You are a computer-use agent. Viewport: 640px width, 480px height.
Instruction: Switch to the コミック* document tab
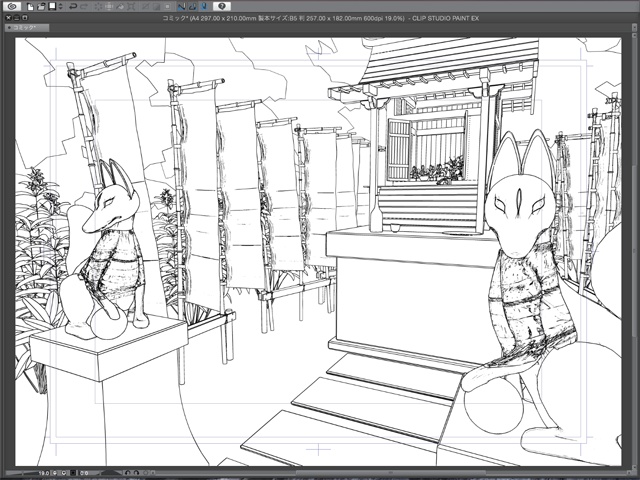[x=27, y=28]
